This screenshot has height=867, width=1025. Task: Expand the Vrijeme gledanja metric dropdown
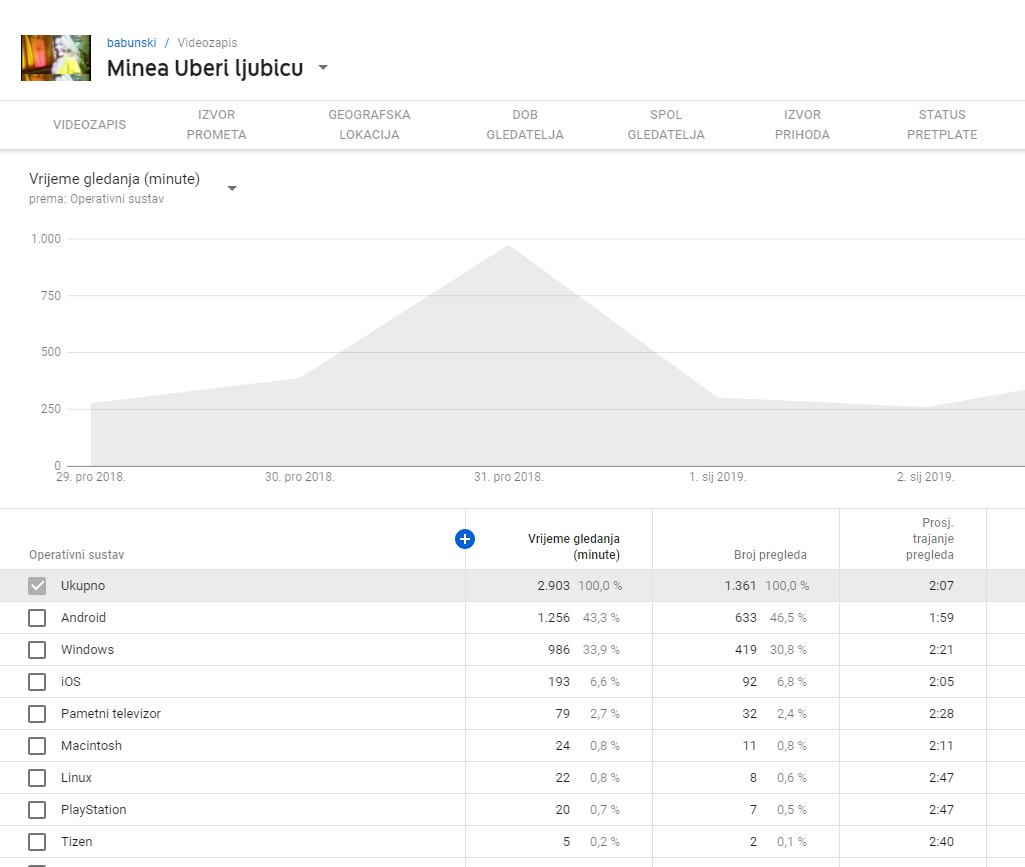(231, 188)
